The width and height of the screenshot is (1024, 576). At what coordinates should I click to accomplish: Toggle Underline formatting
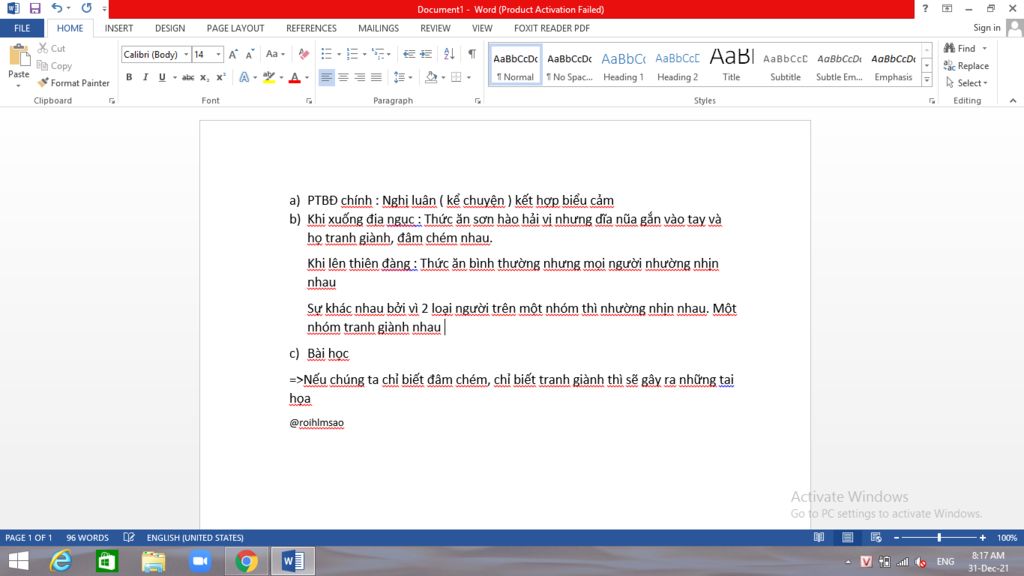coord(162,77)
